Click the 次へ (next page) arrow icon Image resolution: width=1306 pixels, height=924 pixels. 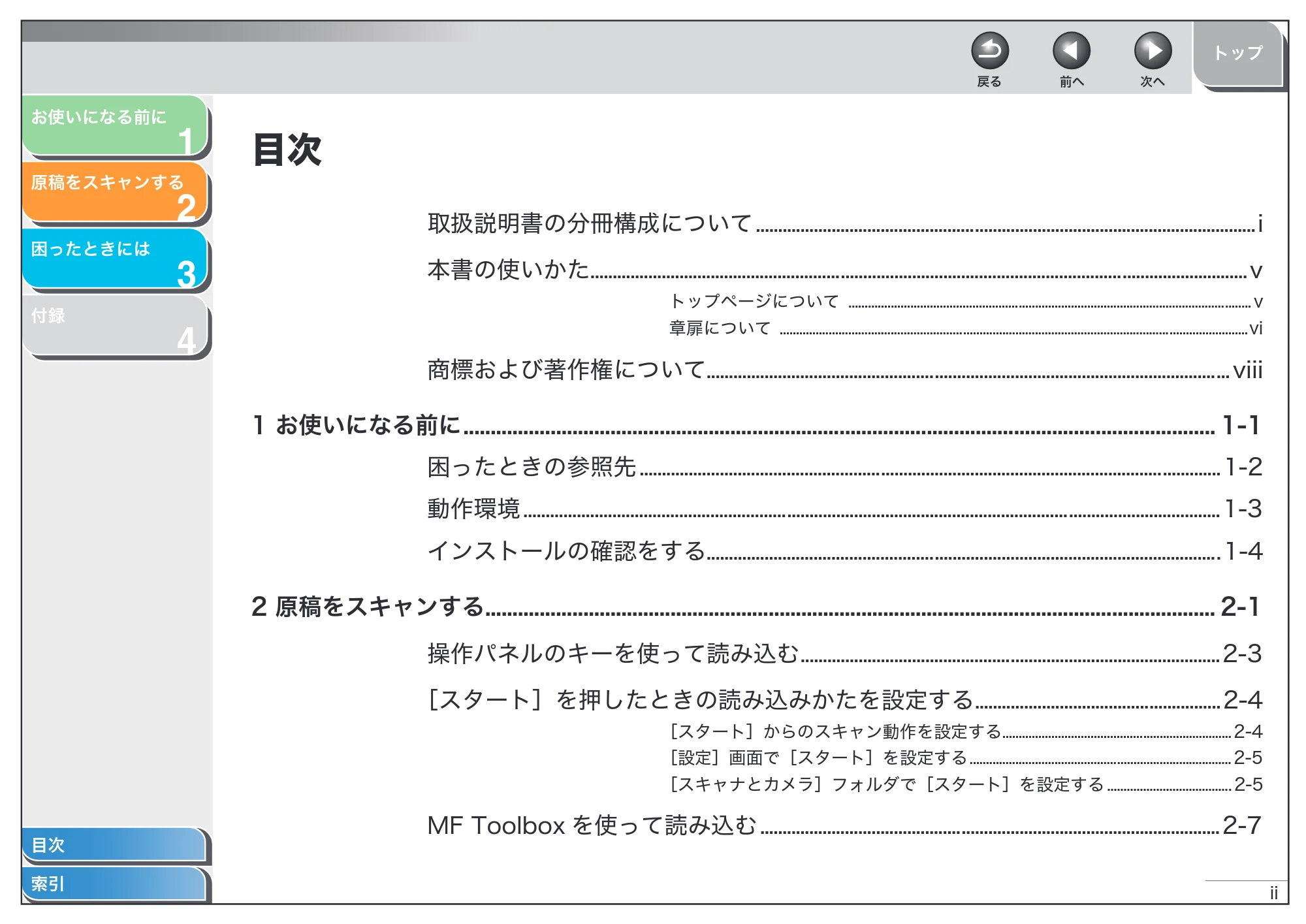click(1153, 51)
